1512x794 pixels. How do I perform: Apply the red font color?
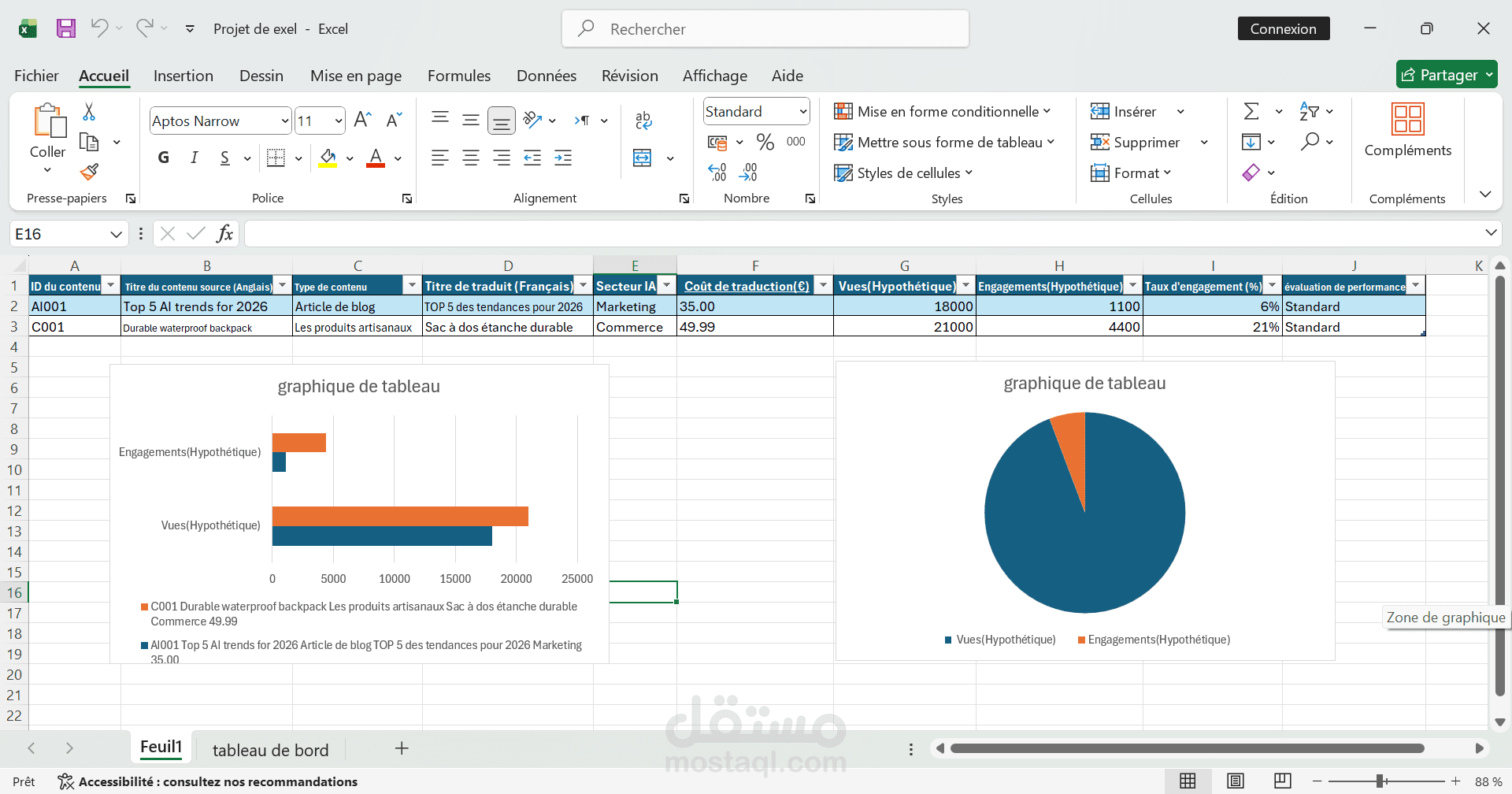[x=376, y=158]
